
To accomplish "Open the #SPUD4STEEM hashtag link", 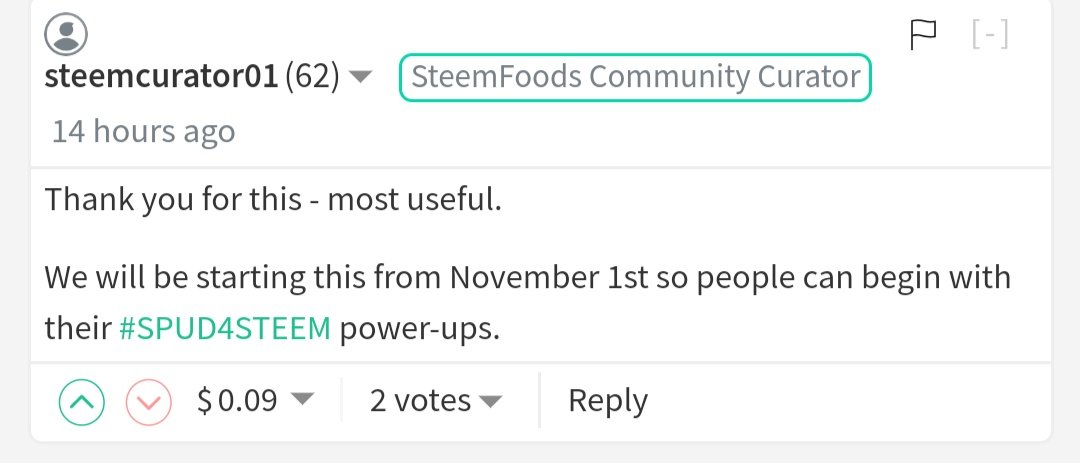I will 225,329.
